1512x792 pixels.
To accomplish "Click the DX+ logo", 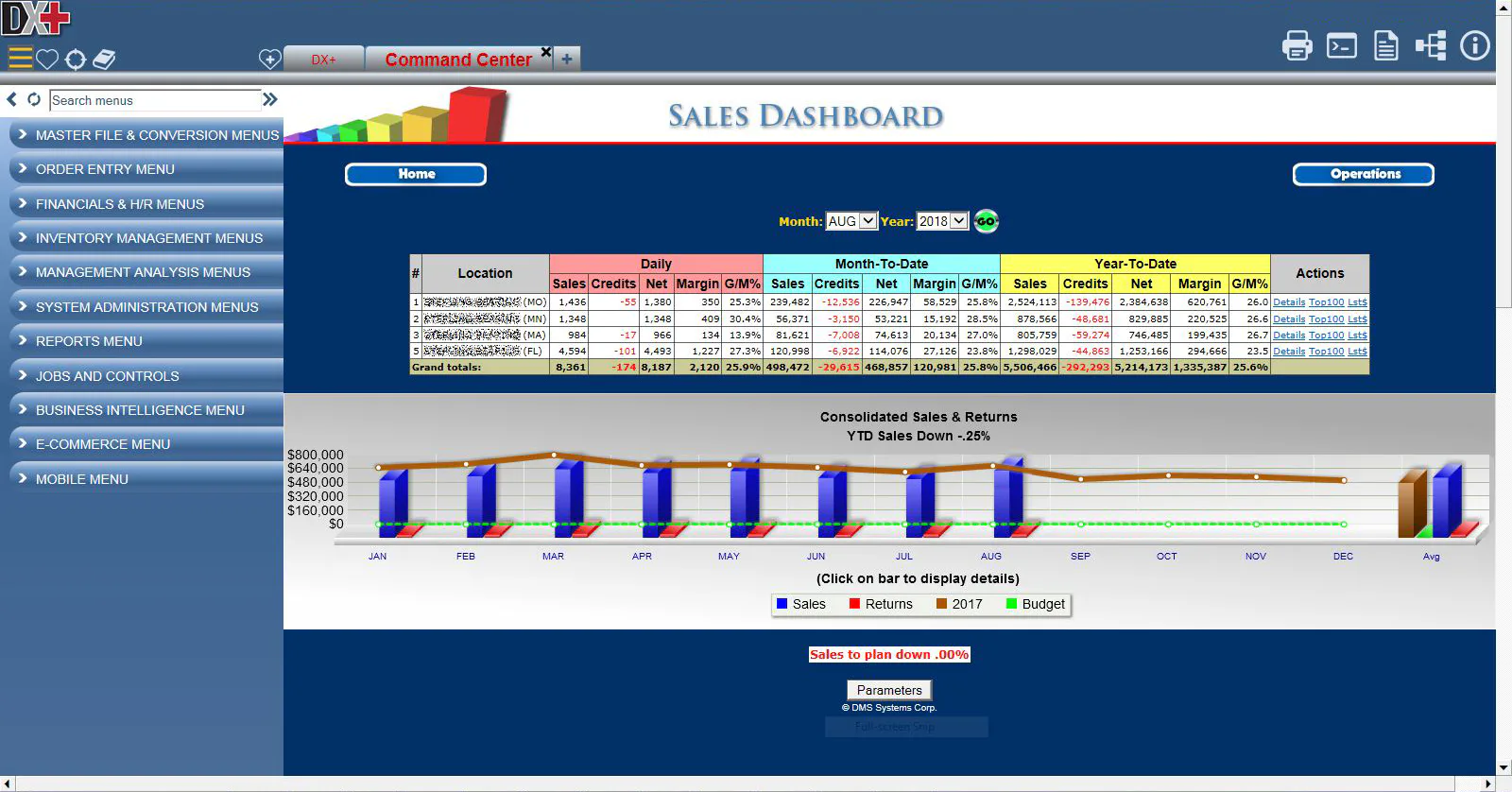I will (x=36, y=18).
